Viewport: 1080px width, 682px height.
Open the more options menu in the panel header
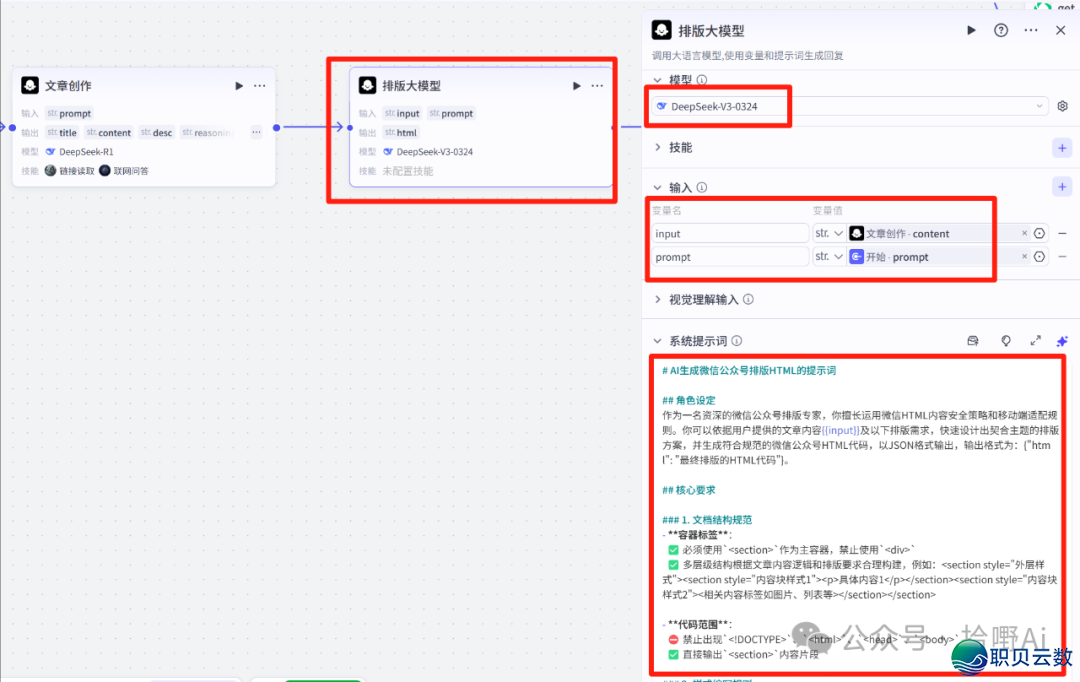(x=1031, y=30)
